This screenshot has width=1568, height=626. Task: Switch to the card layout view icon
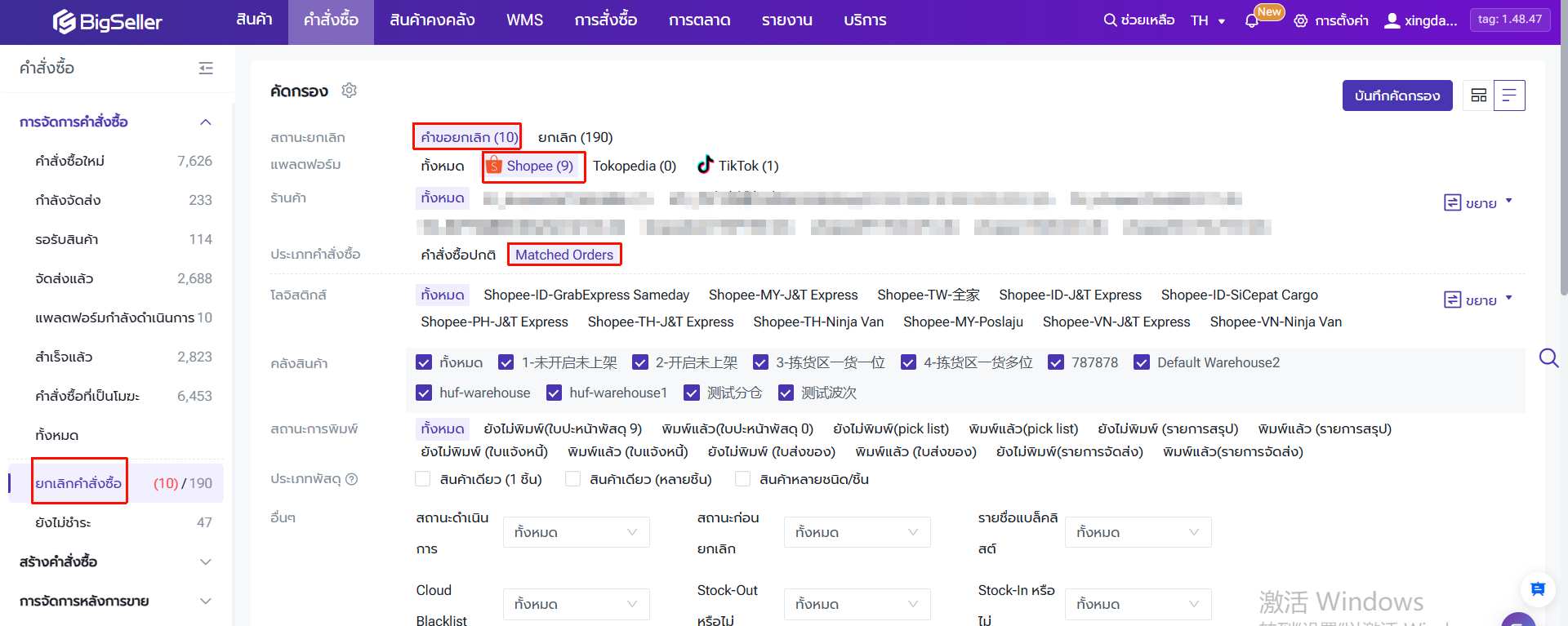[x=1478, y=95]
